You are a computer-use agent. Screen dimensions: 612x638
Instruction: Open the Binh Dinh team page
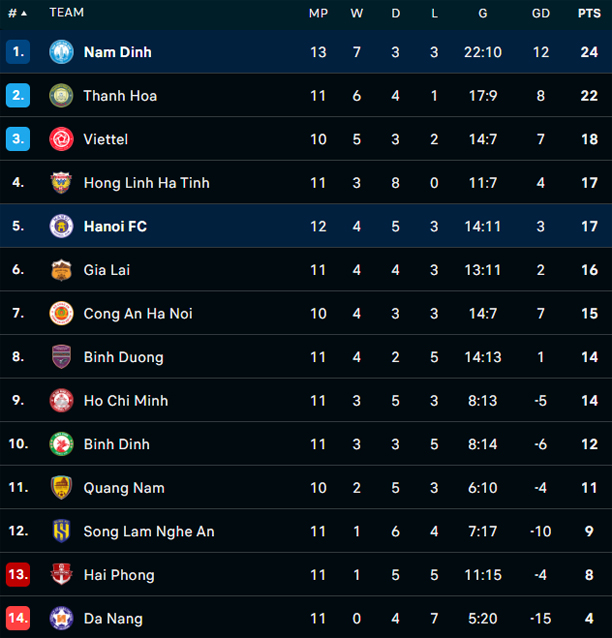point(117,444)
